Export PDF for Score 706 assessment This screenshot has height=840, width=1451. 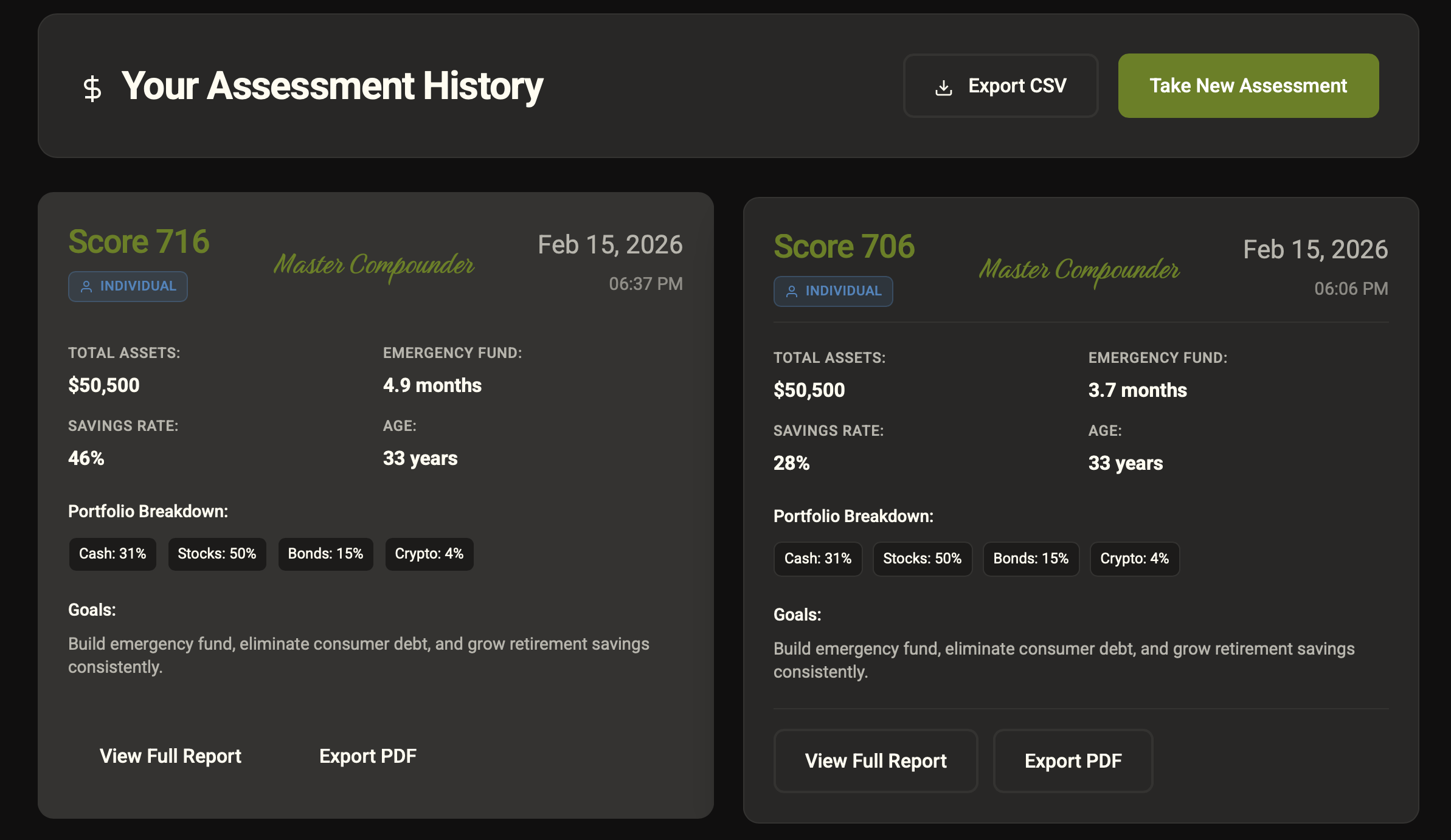pyautogui.click(x=1073, y=761)
